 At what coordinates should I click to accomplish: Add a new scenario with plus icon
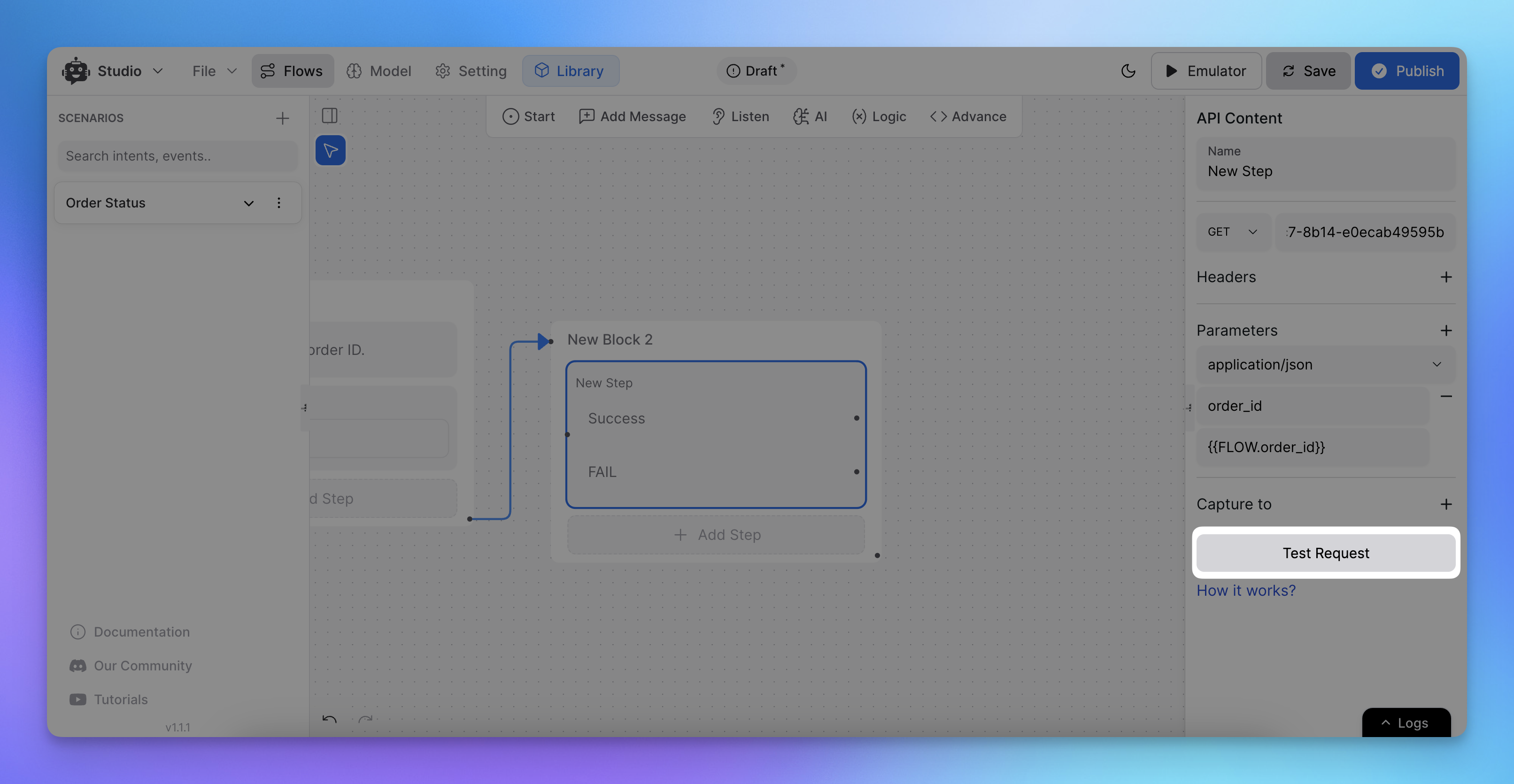point(283,118)
